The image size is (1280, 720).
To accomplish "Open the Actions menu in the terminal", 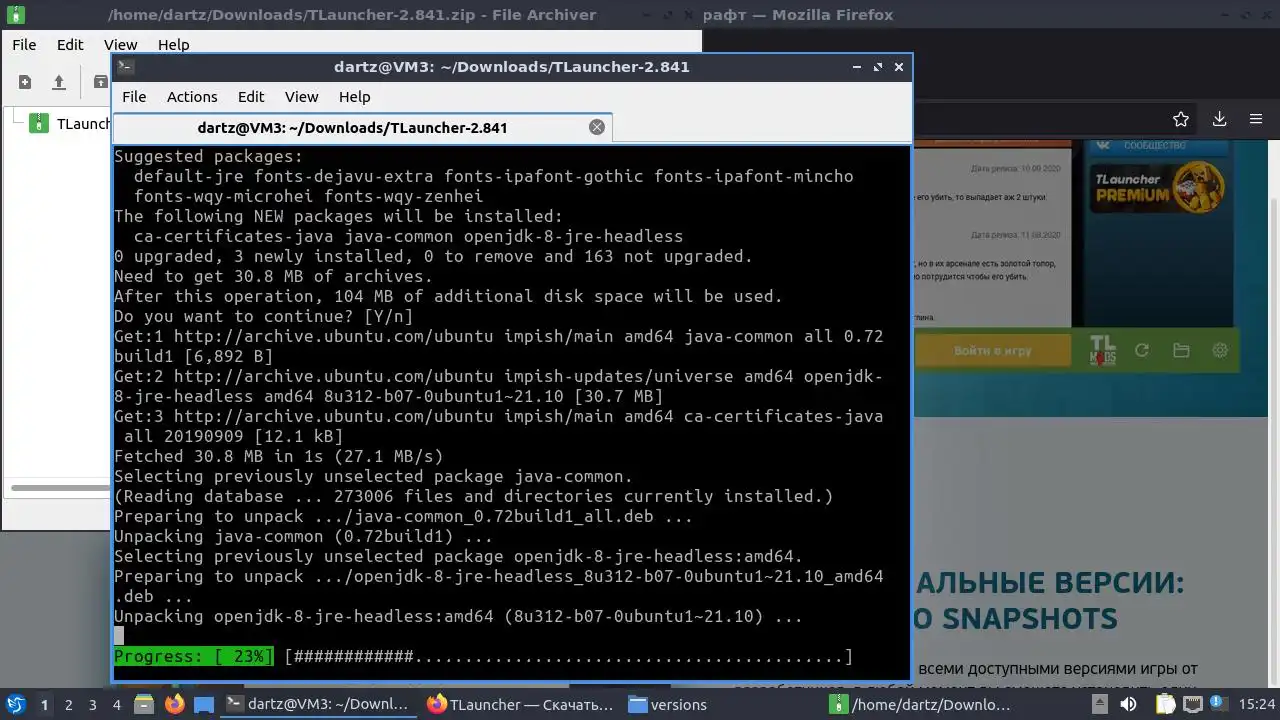I will [192, 97].
